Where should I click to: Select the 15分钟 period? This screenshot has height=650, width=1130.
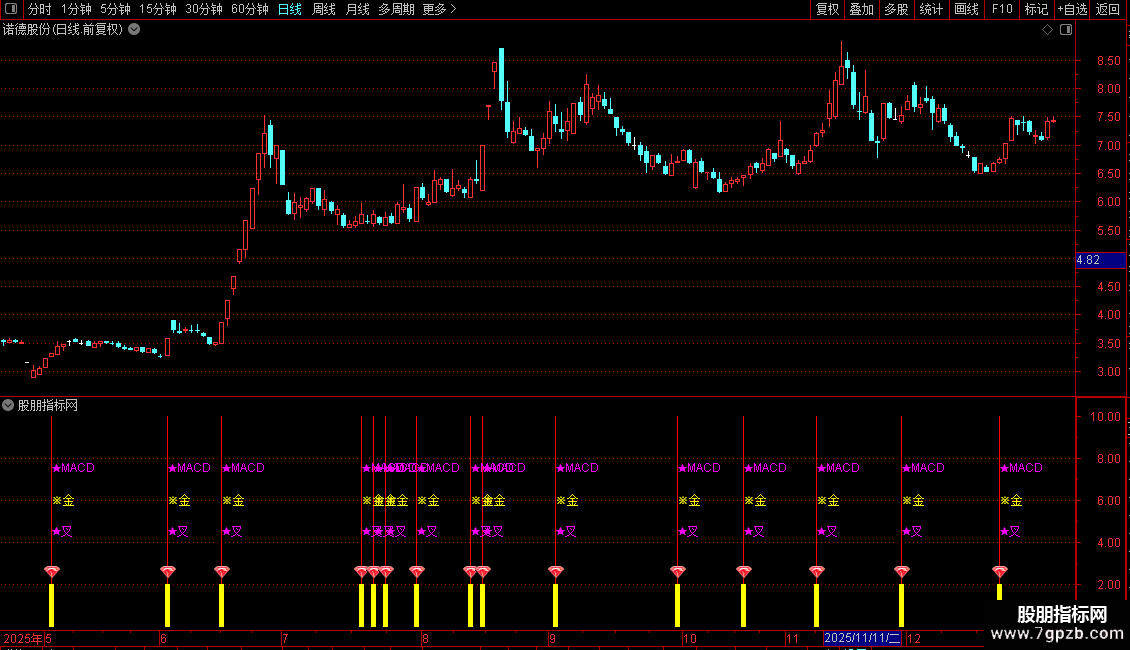point(158,9)
